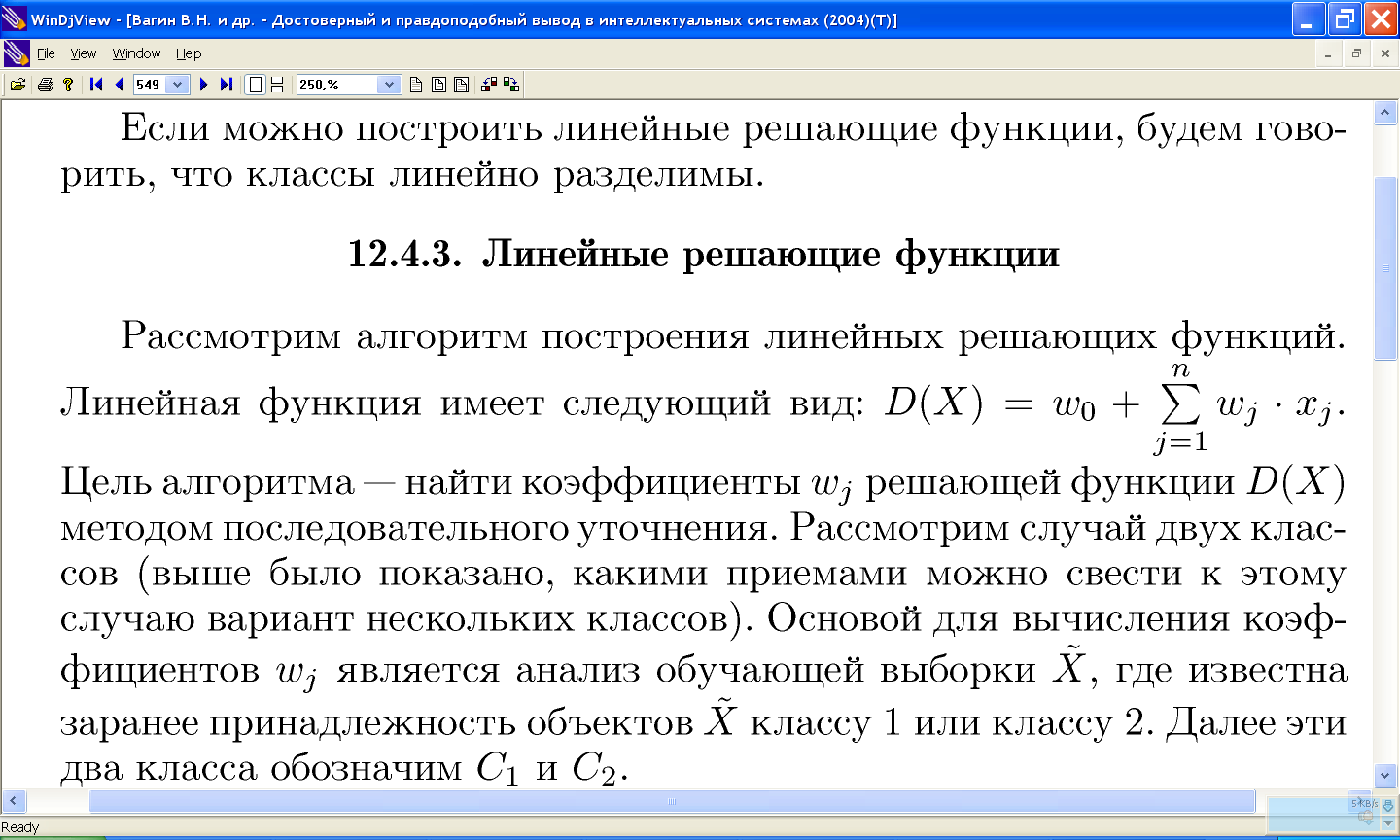Image resolution: width=1400 pixels, height=840 pixels.
Task: Close the inner document window
Action: pyautogui.click(x=1384, y=54)
